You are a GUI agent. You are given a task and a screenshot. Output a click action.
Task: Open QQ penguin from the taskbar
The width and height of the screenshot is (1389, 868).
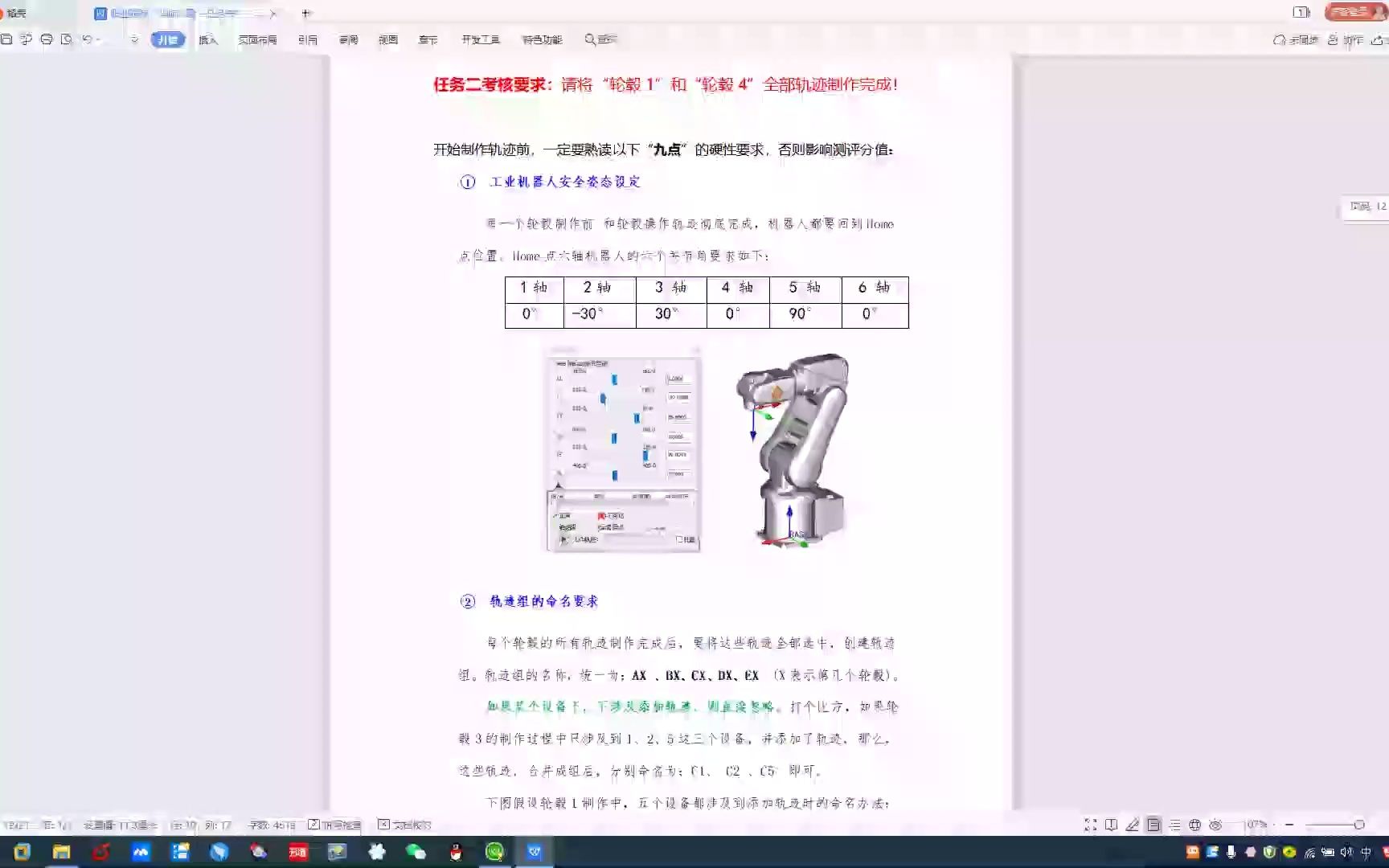point(456,852)
